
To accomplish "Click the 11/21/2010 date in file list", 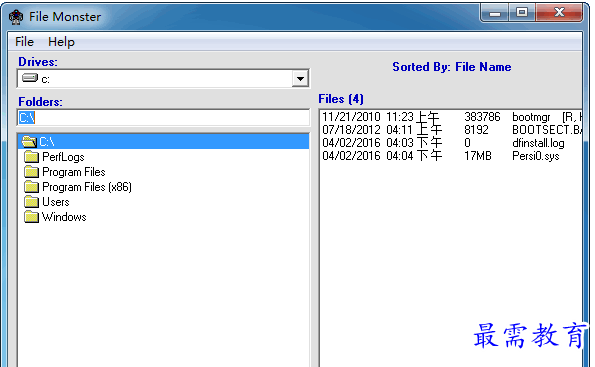I will click(x=351, y=117).
